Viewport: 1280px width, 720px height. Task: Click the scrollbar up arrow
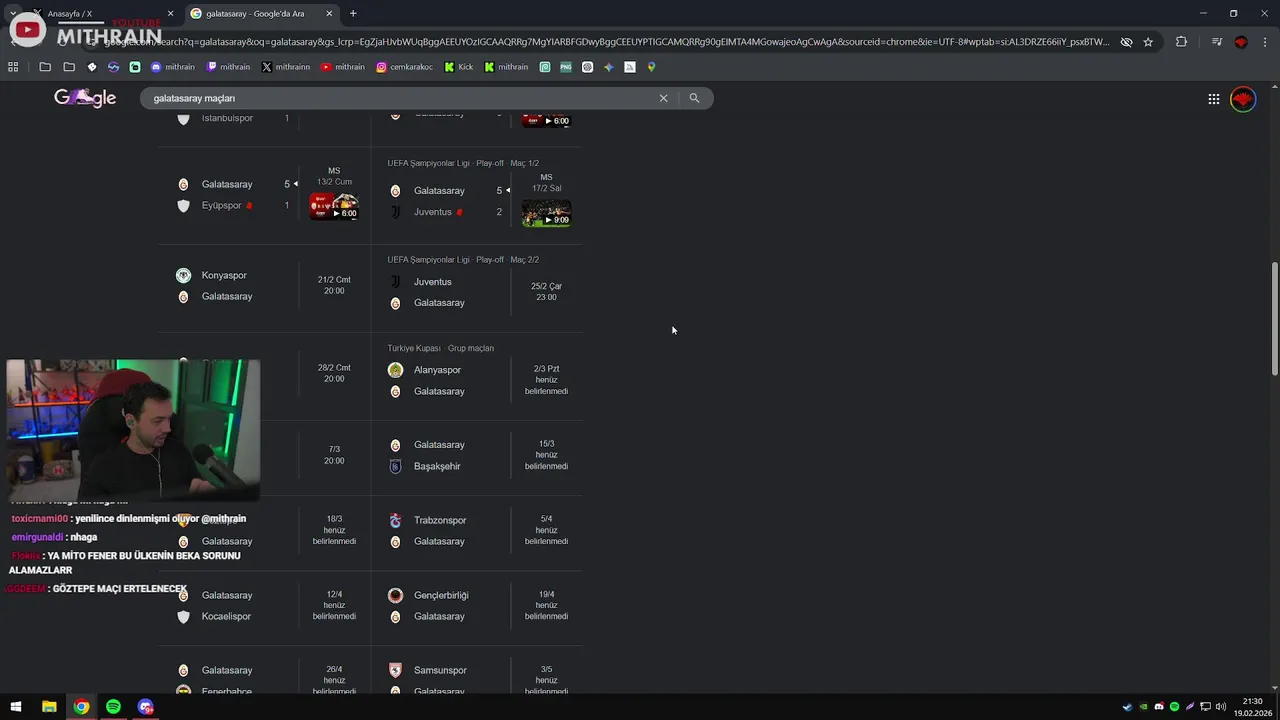coord(1274,86)
